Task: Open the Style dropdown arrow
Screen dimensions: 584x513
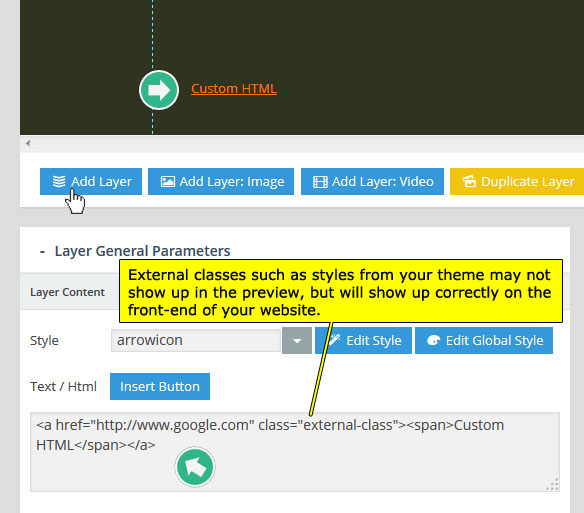Action: point(297,341)
